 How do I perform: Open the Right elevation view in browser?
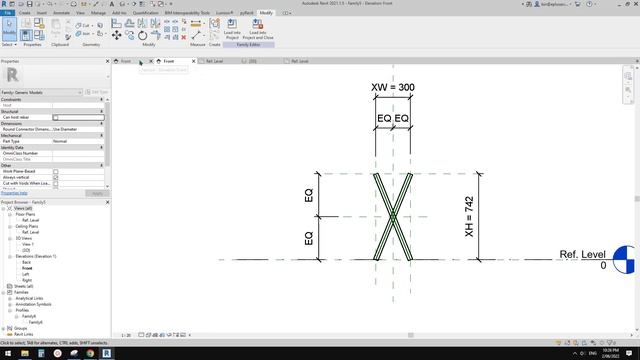(x=27, y=280)
